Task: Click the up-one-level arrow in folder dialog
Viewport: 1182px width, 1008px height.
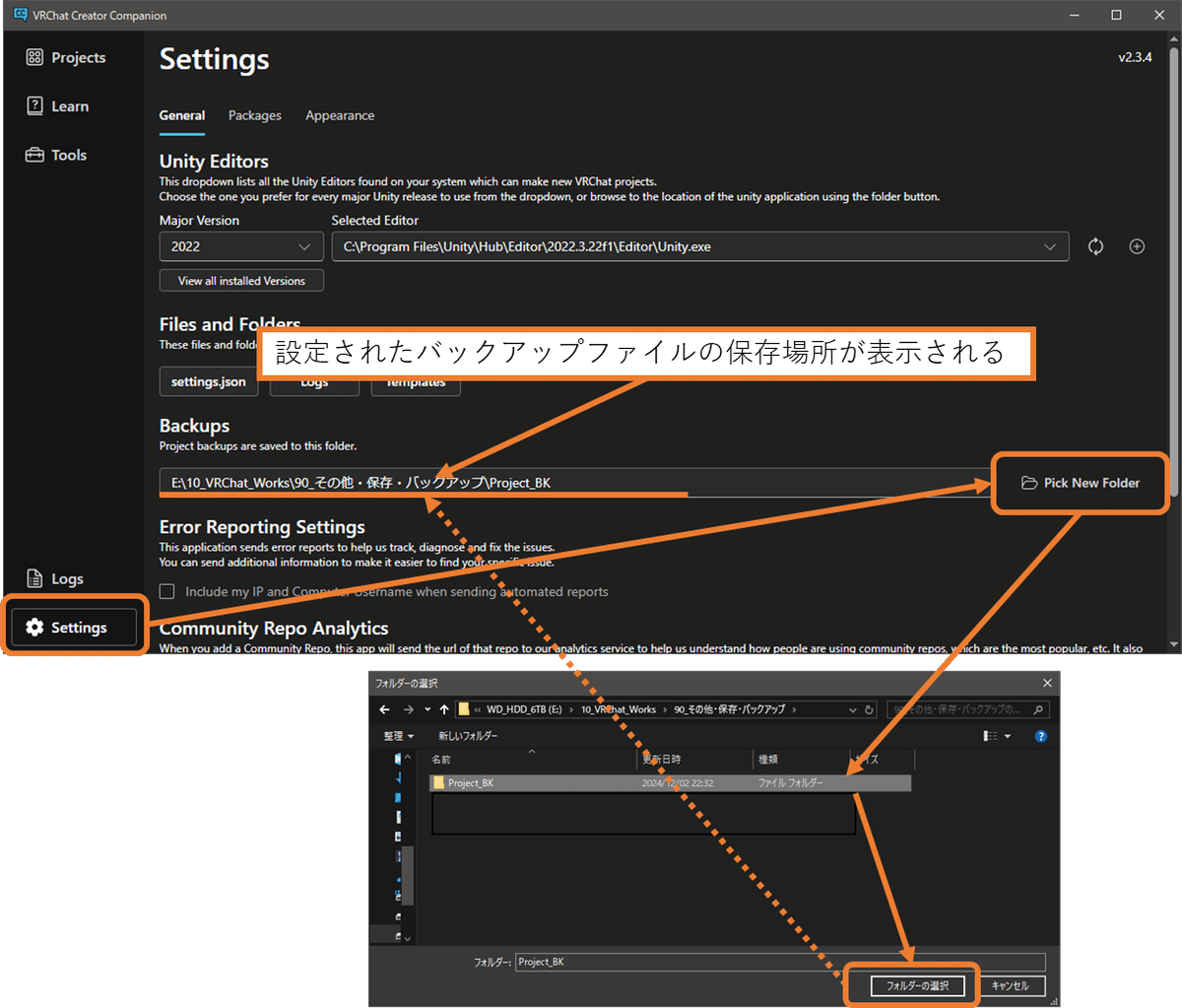Action: tap(444, 709)
